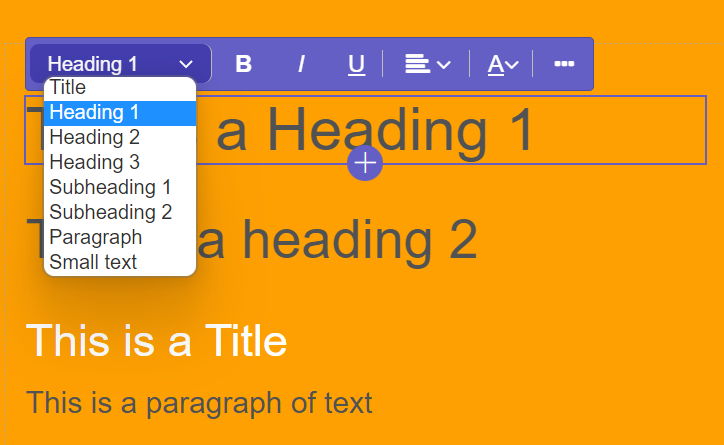This screenshot has height=445, width=724.
Task: Choose Paragraph style option
Action: (x=120, y=237)
